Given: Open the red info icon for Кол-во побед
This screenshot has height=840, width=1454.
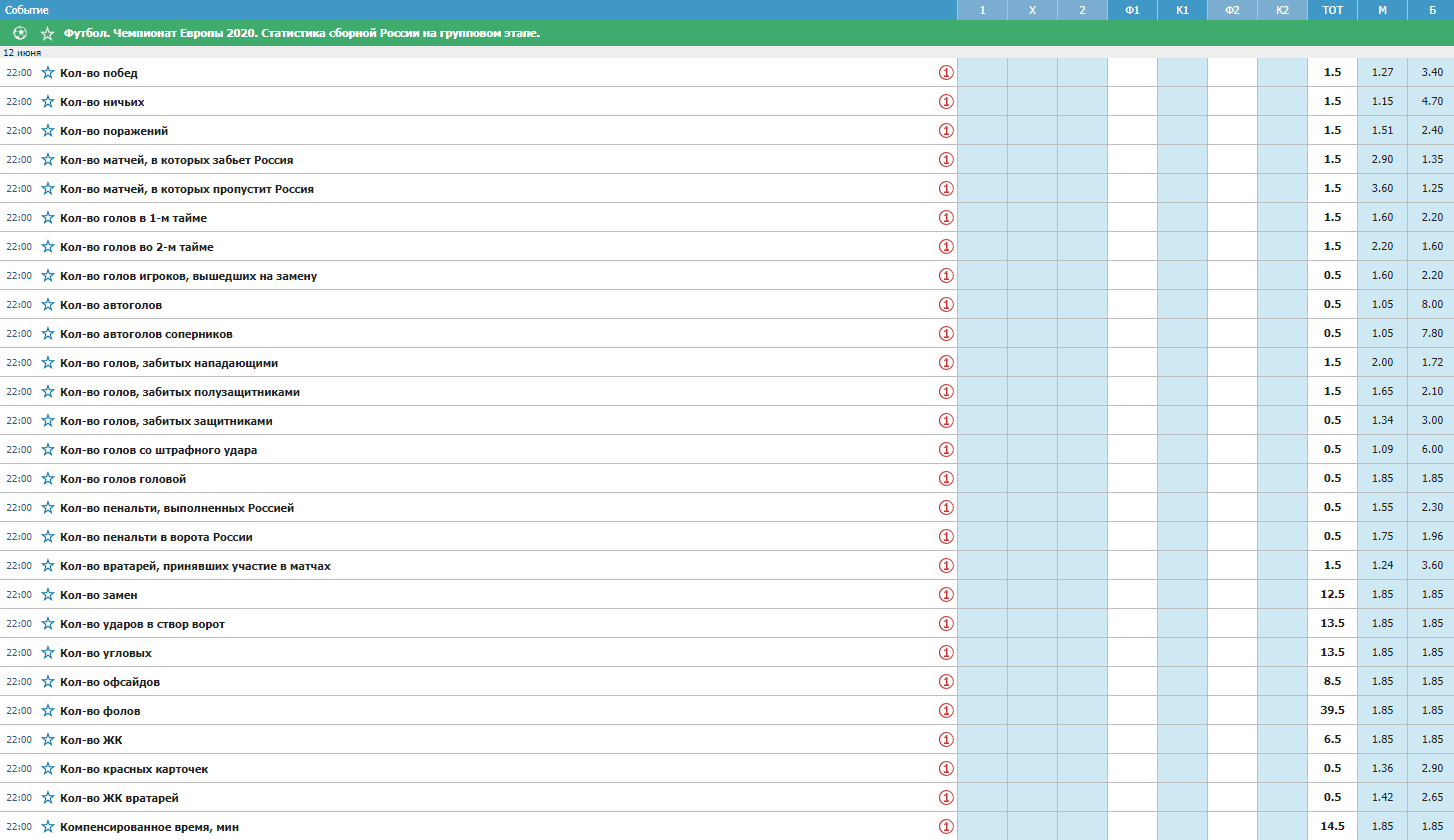Looking at the screenshot, I should (x=946, y=73).
